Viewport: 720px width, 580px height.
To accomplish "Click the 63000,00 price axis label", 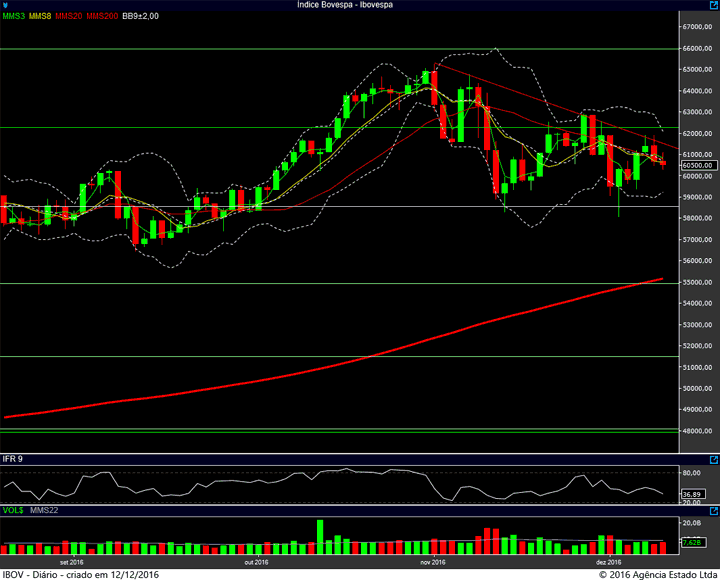I will pos(698,112).
